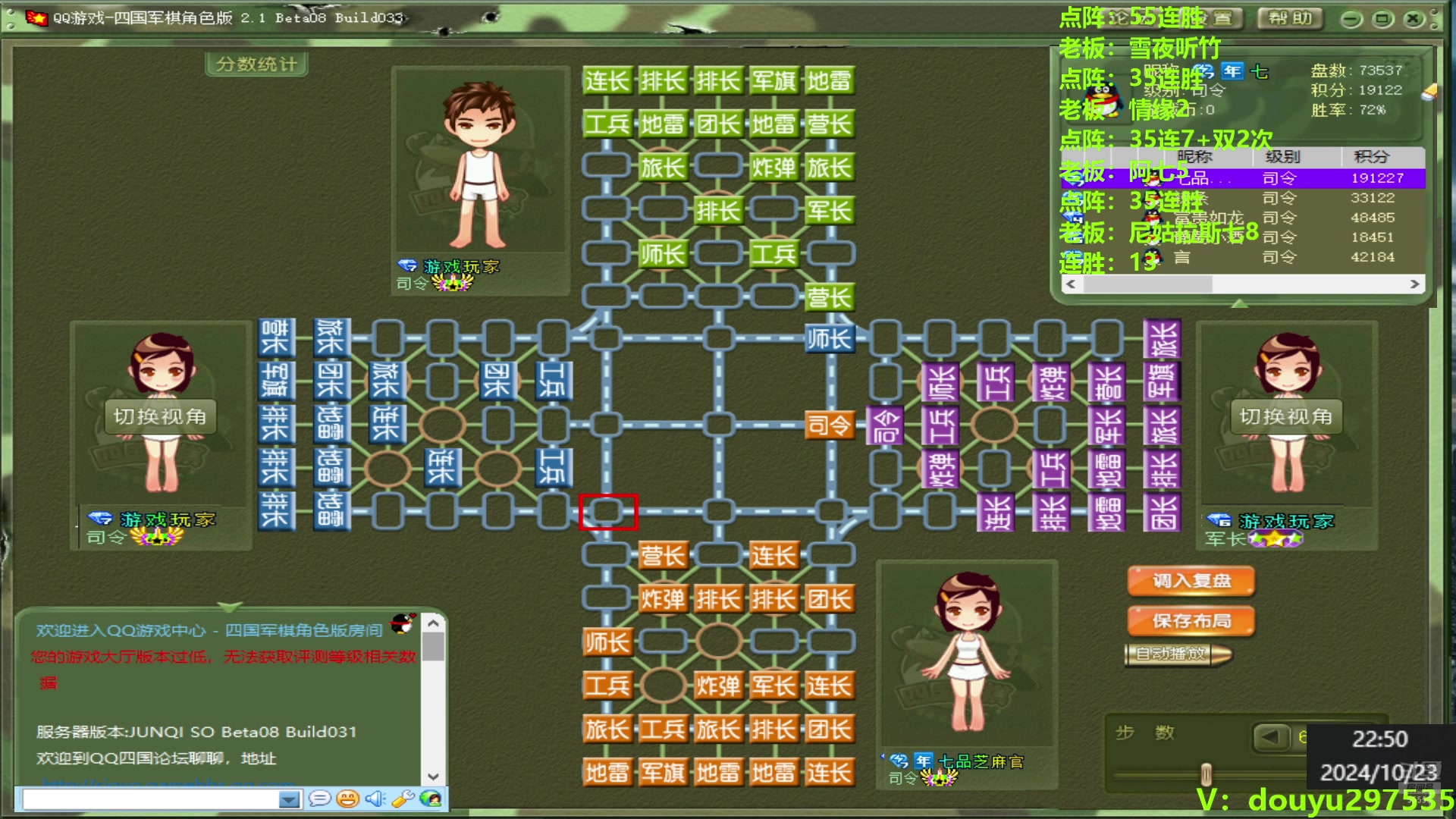Screen dimensions: 1456x819
Task: Select the green 军旗 piece
Action: pyautogui.click(x=773, y=80)
